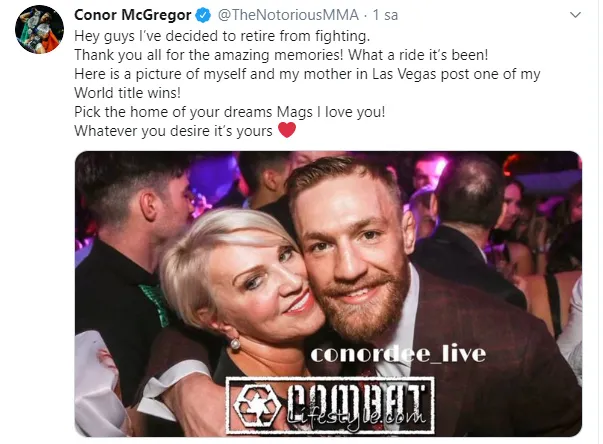
Task: Click the 'World title wins!' text line
Action: pos(127,93)
